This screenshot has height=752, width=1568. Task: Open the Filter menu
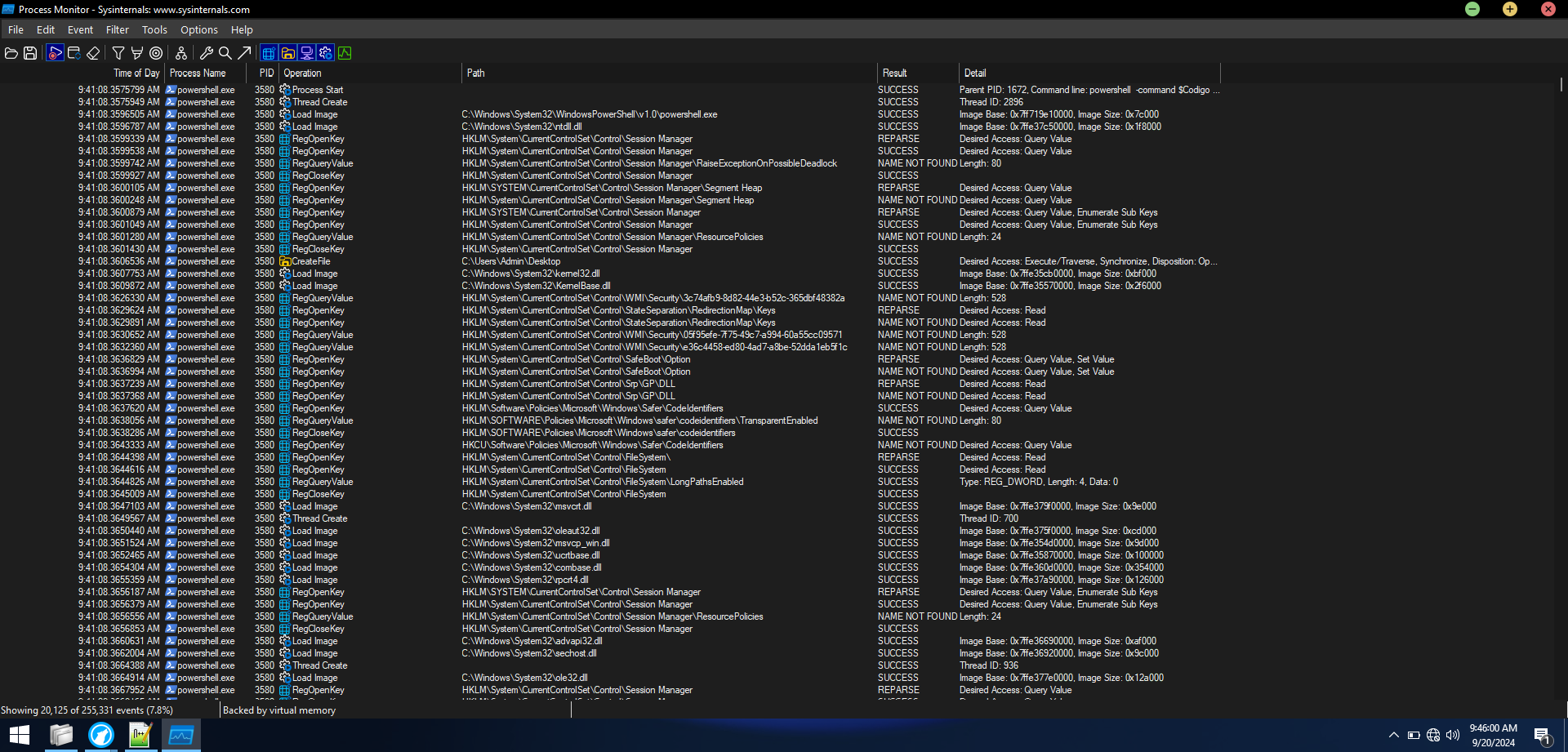click(x=118, y=29)
